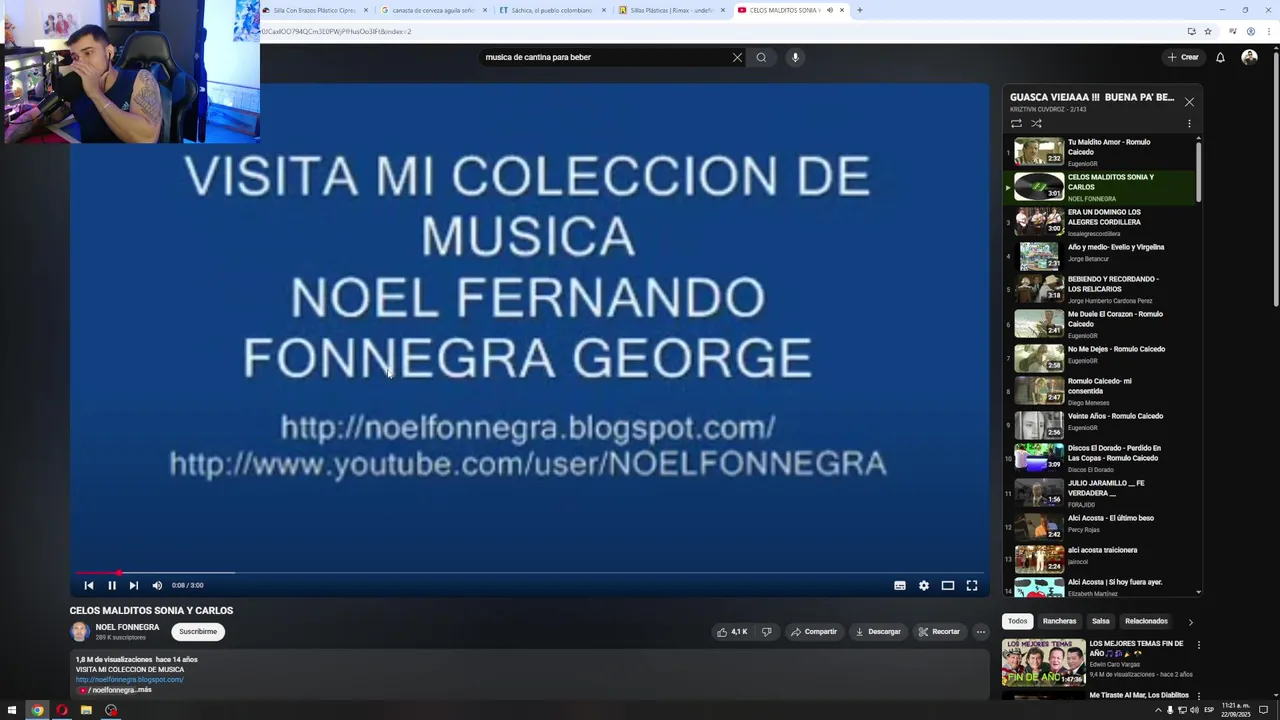Click the YouTube search magnifier button

point(761,57)
